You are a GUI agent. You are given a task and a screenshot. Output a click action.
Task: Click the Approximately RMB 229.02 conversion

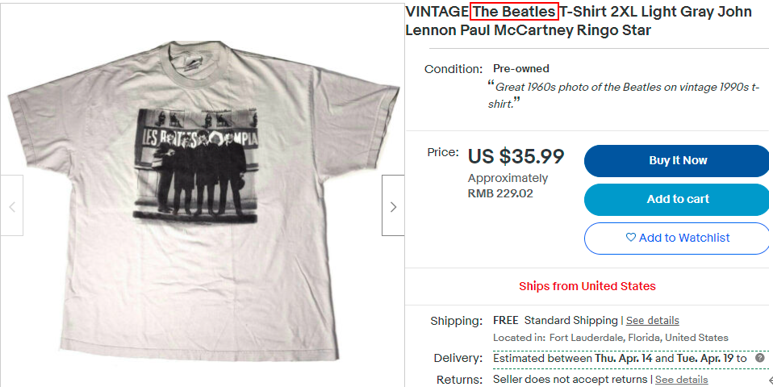508,186
